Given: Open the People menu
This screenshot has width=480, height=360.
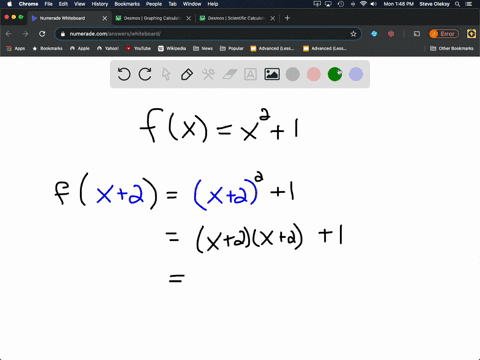Looking at the screenshot, I should tap(154, 4).
